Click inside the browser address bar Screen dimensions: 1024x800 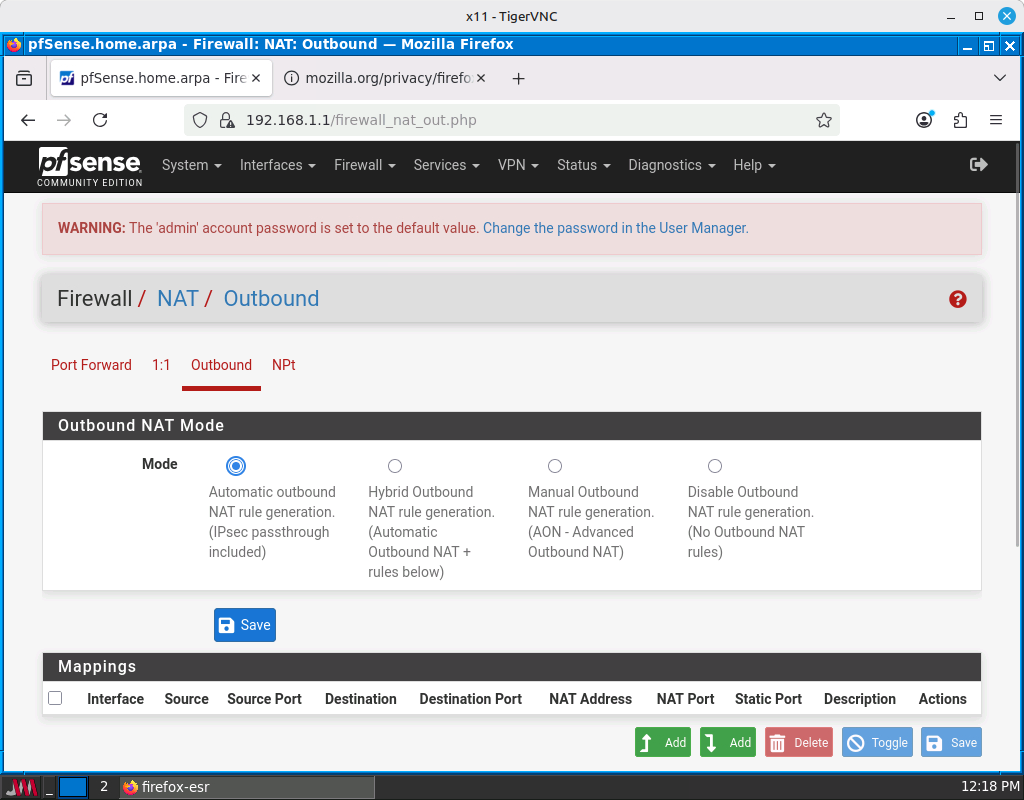click(500, 119)
